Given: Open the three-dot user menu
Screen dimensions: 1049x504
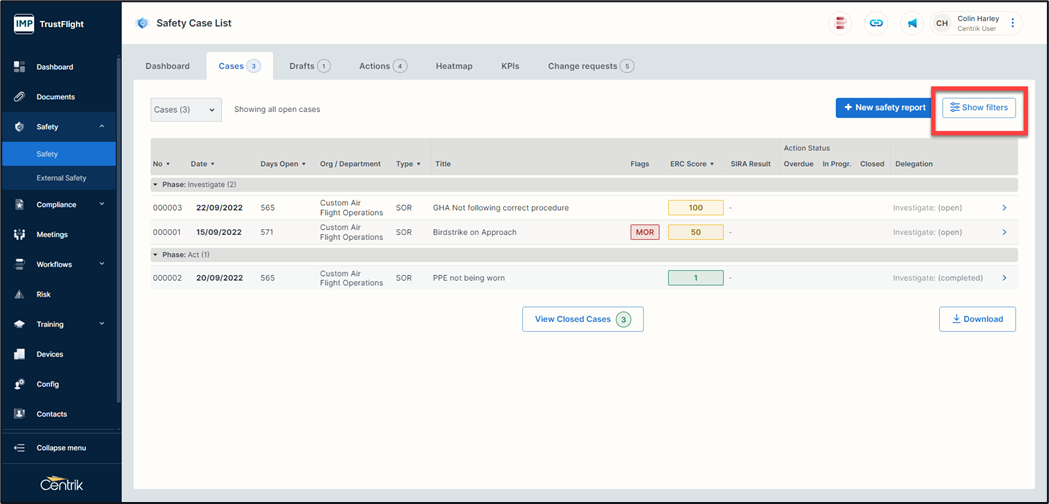Looking at the screenshot, I should tap(1013, 23).
